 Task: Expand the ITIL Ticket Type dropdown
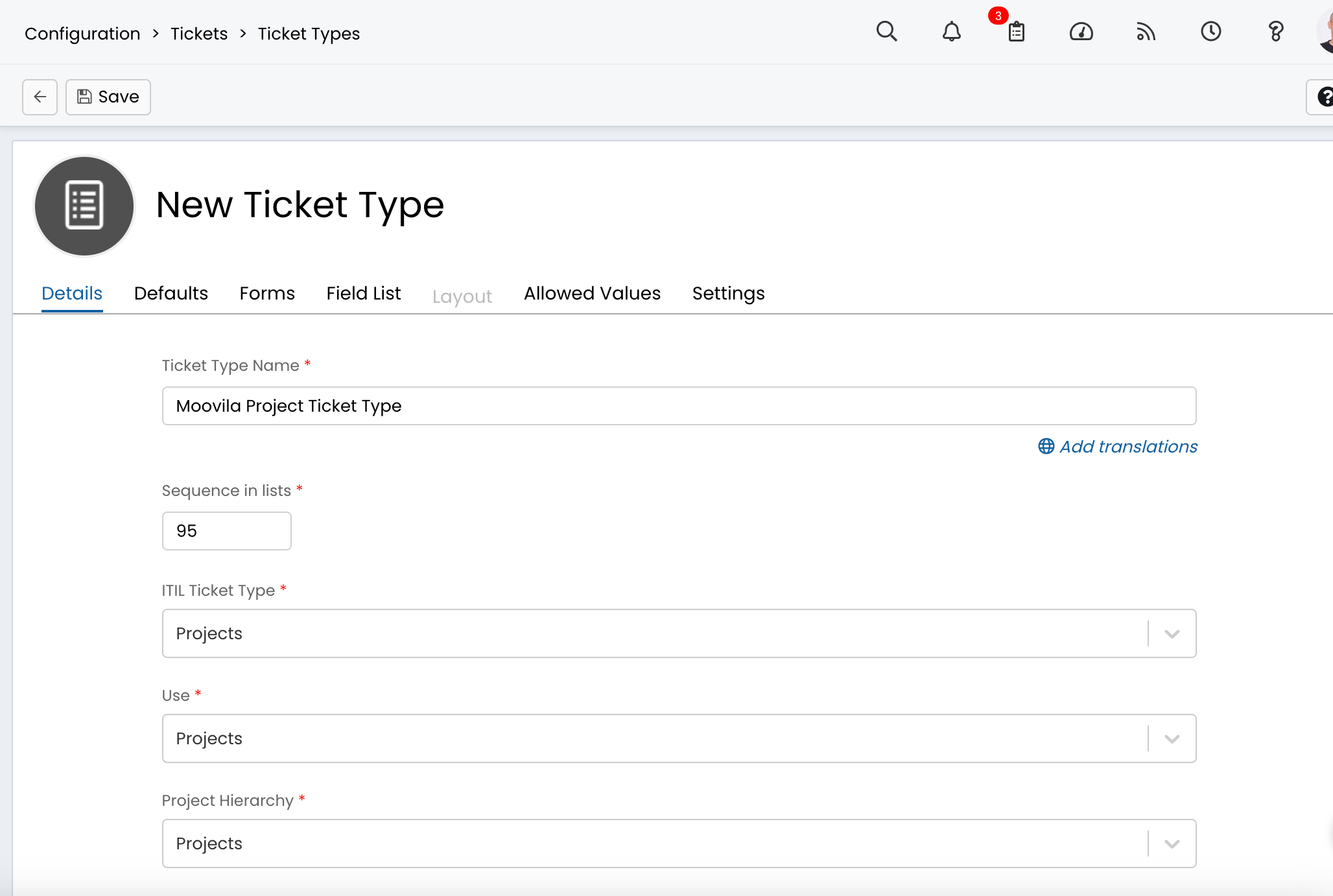pyautogui.click(x=1172, y=633)
